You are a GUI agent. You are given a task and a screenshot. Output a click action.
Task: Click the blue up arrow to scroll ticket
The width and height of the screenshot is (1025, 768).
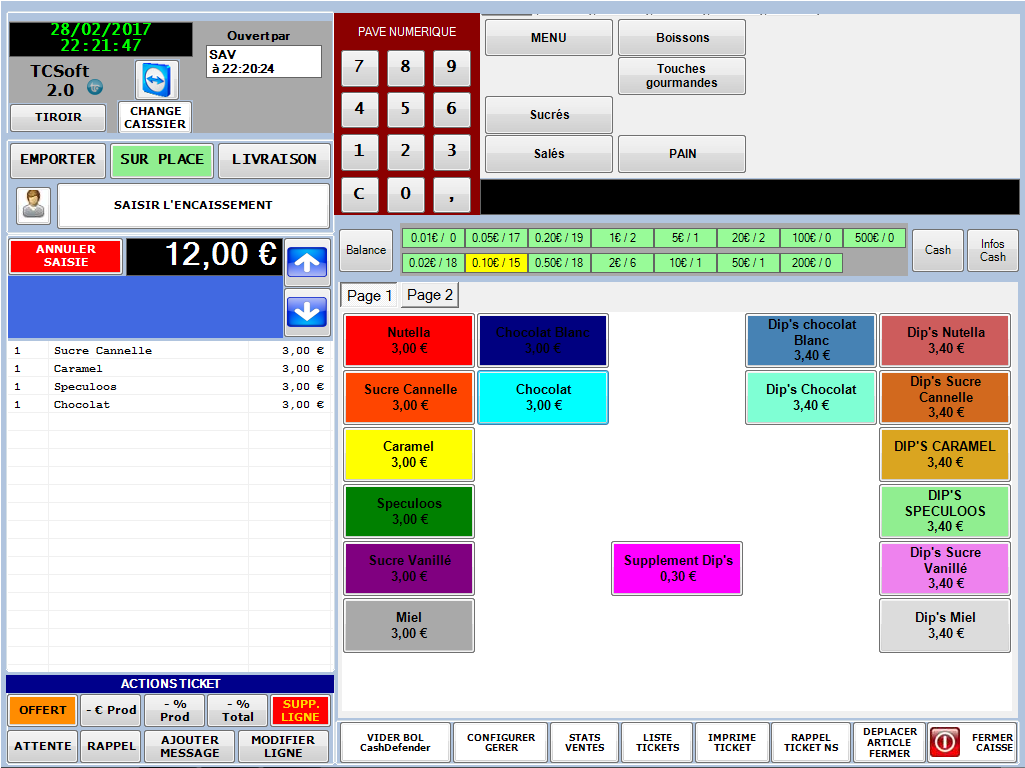306,262
